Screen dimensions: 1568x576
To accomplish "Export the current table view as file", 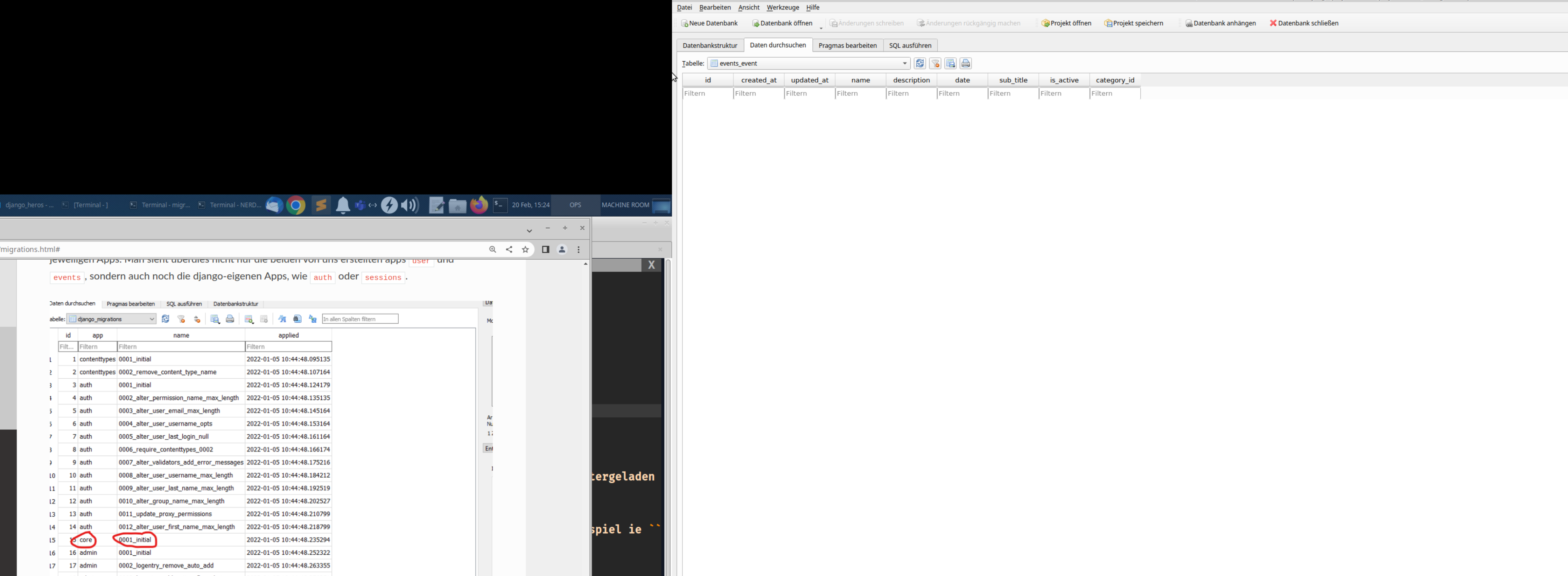I will 951,63.
